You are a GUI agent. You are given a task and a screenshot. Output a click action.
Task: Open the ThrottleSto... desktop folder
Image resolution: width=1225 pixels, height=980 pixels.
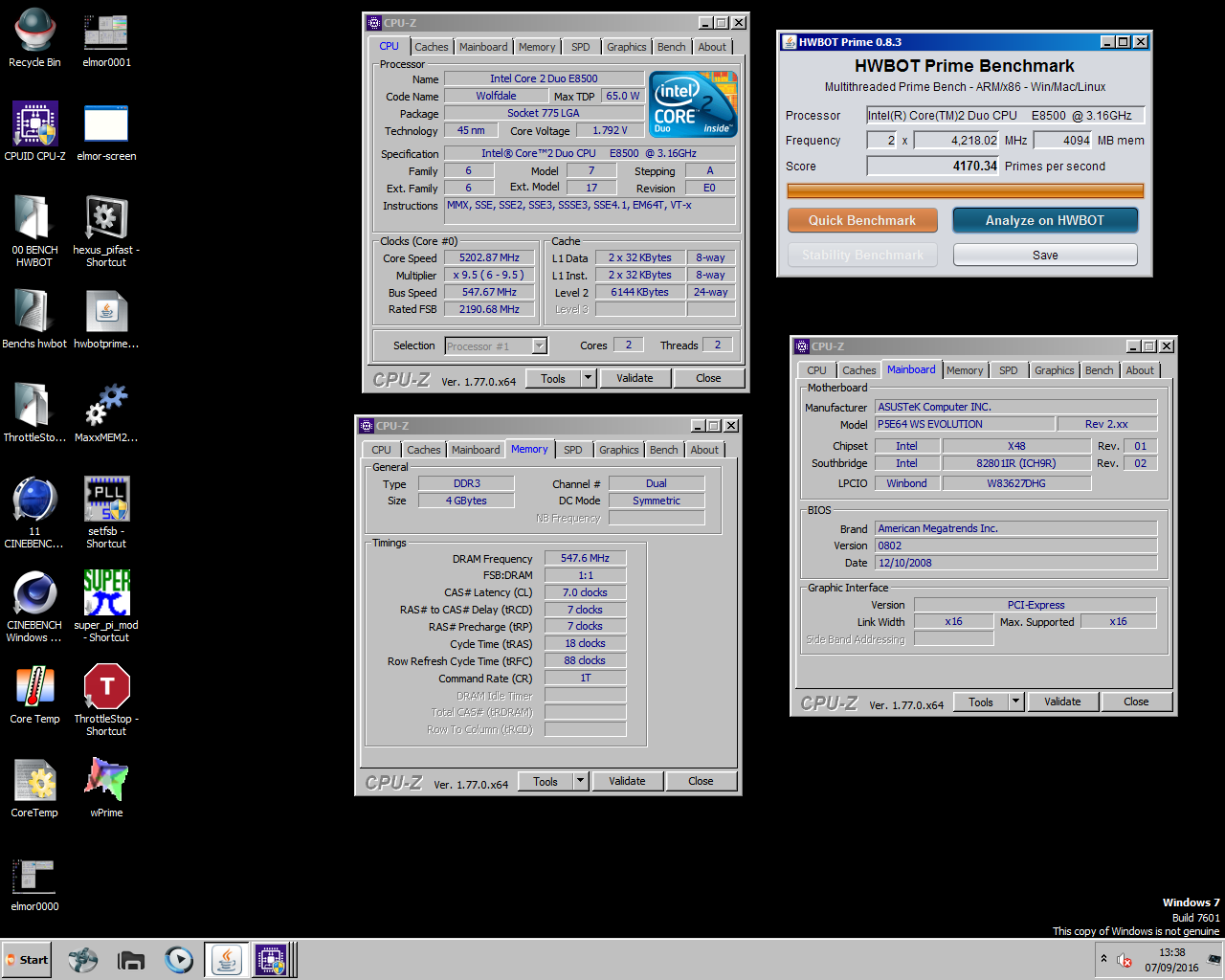click(34, 413)
